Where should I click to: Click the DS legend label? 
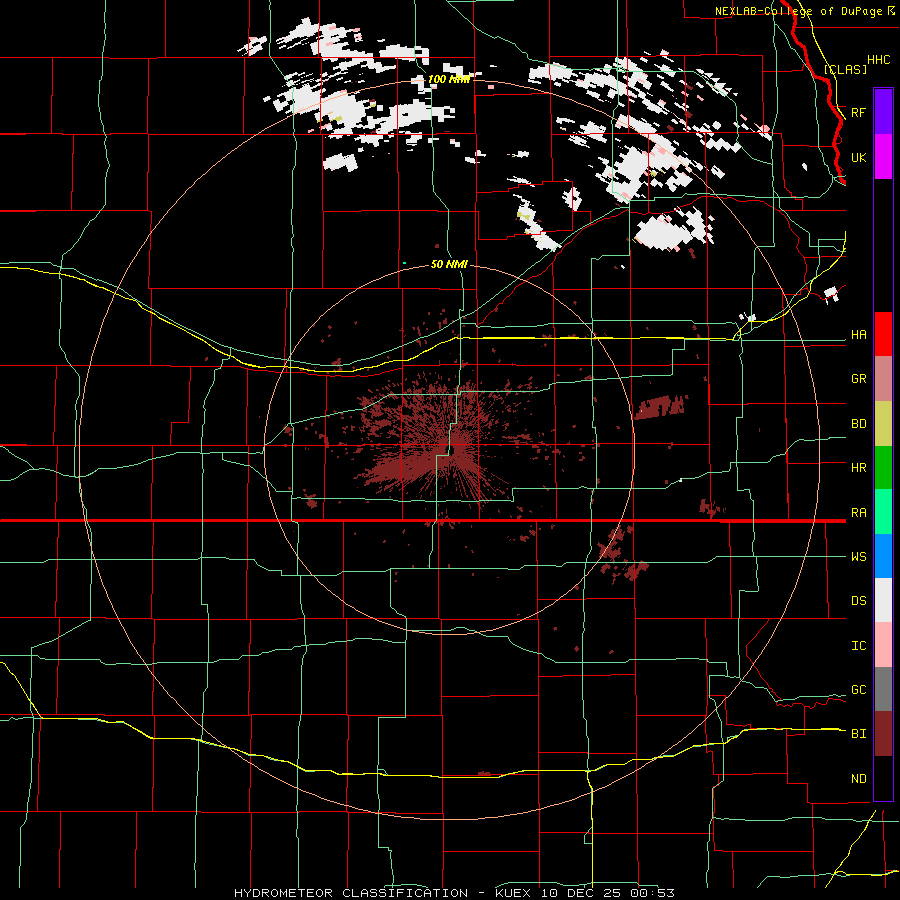(x=858, y=601)
